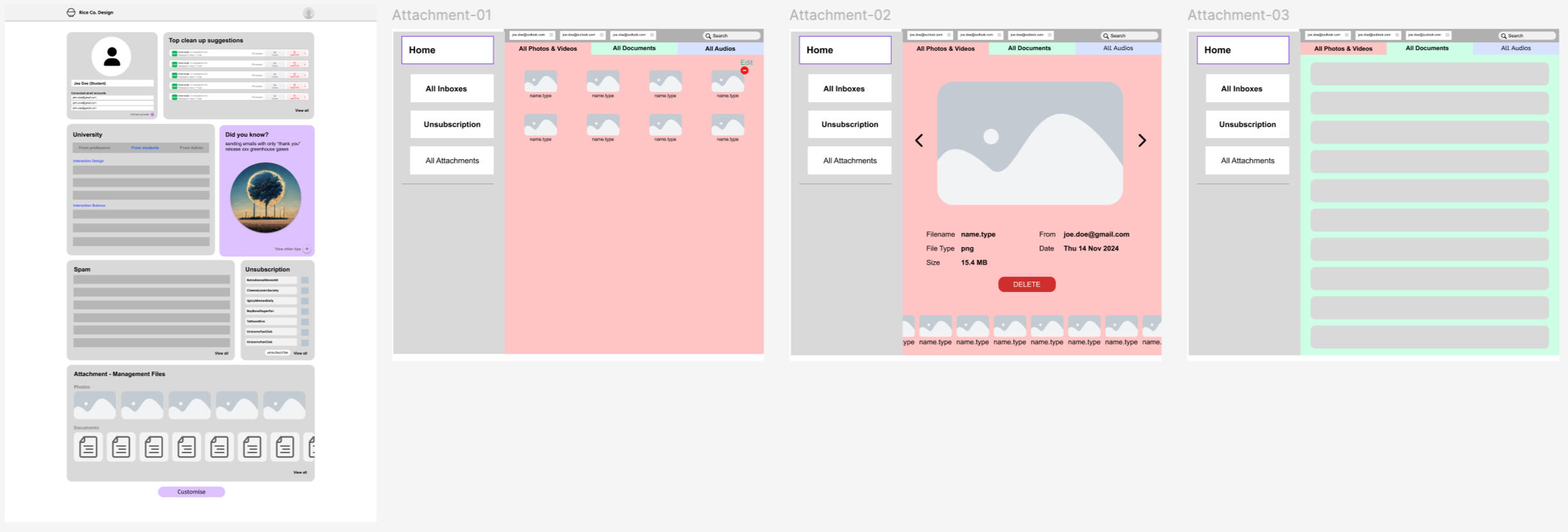Expand the Interaction Science section under University

[x=89, y=205]
